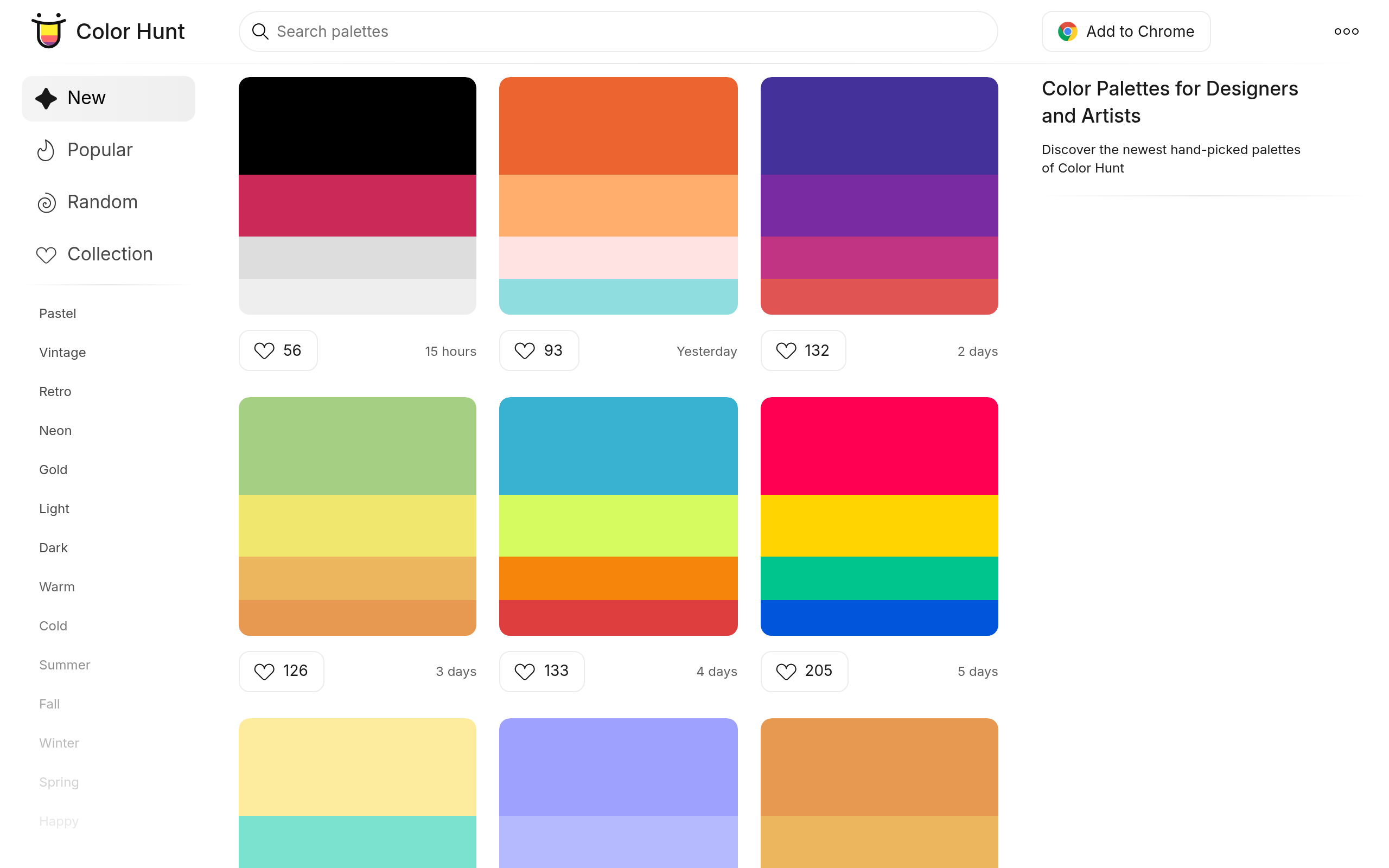Select the purple swatch below indigo
1389x868 pixels.
[x=880, y=206]
